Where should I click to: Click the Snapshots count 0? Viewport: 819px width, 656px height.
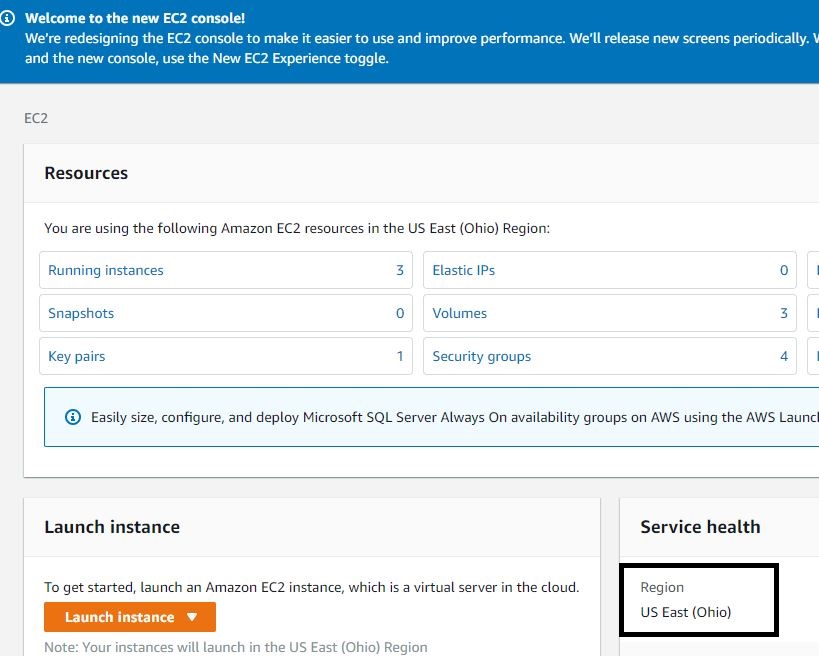coord(400,313)
